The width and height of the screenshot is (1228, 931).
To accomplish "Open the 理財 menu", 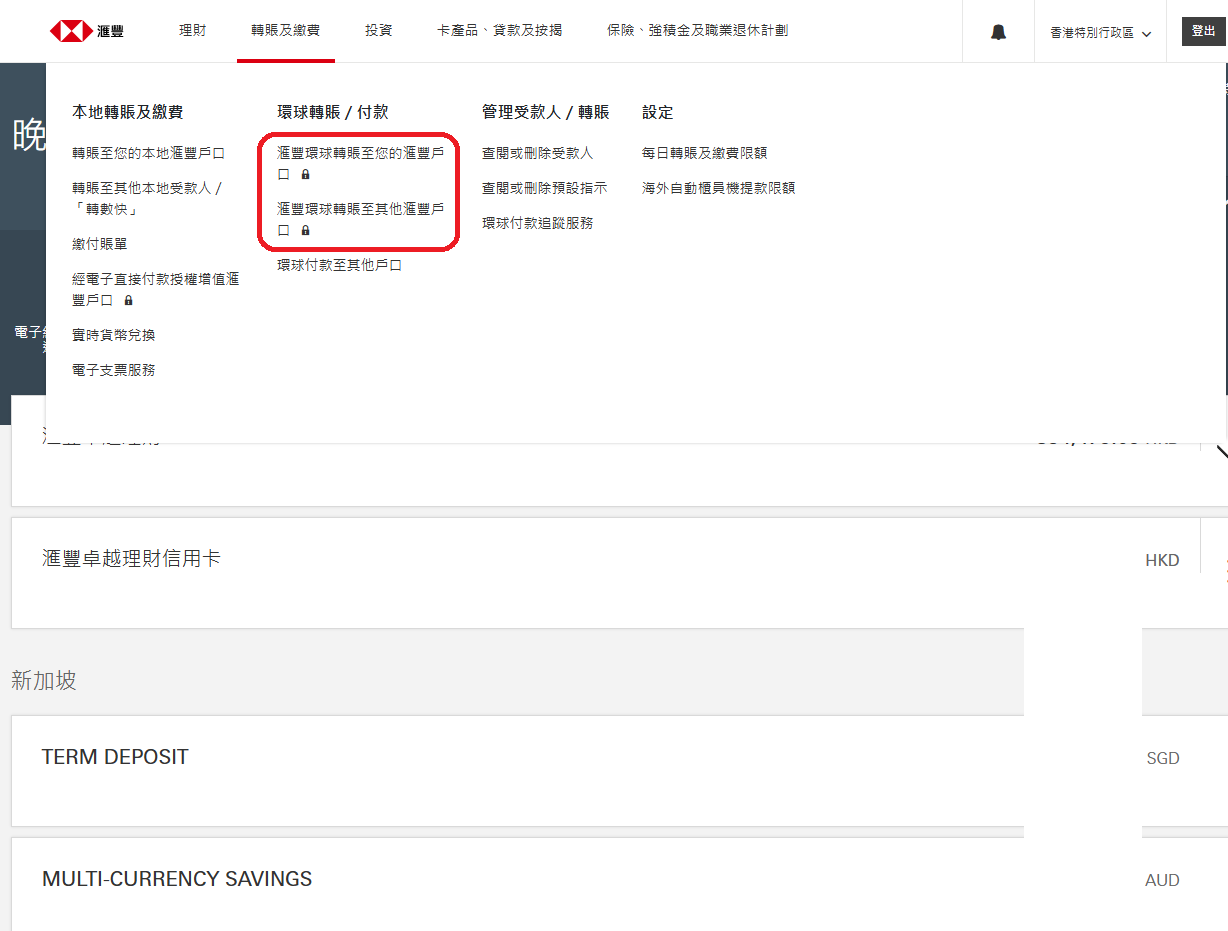I will 193,31.
